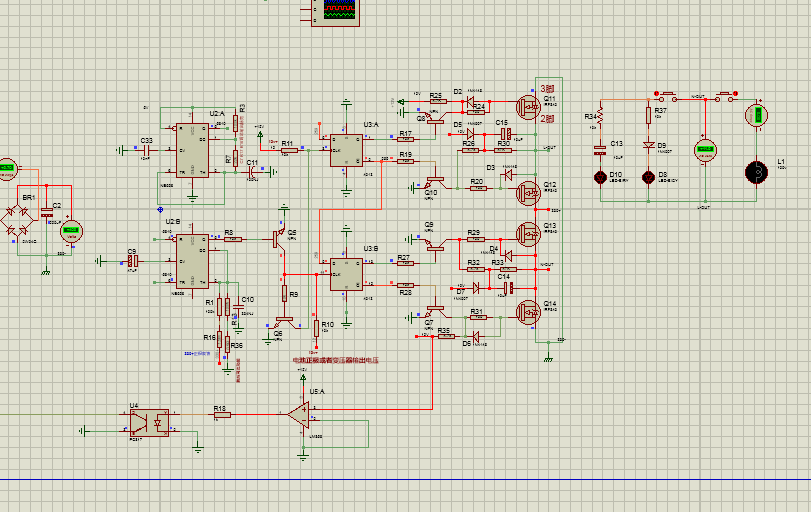The height and width of the screenshot is (512, 811).
Task: Select resistor R8
Action: 233,239
